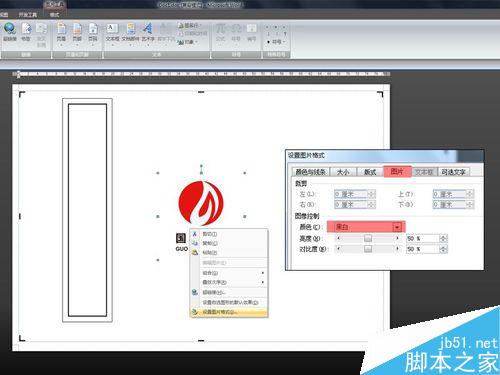Click the Crop Right (右) input field
Screen dimensions: 500x375
351,204
